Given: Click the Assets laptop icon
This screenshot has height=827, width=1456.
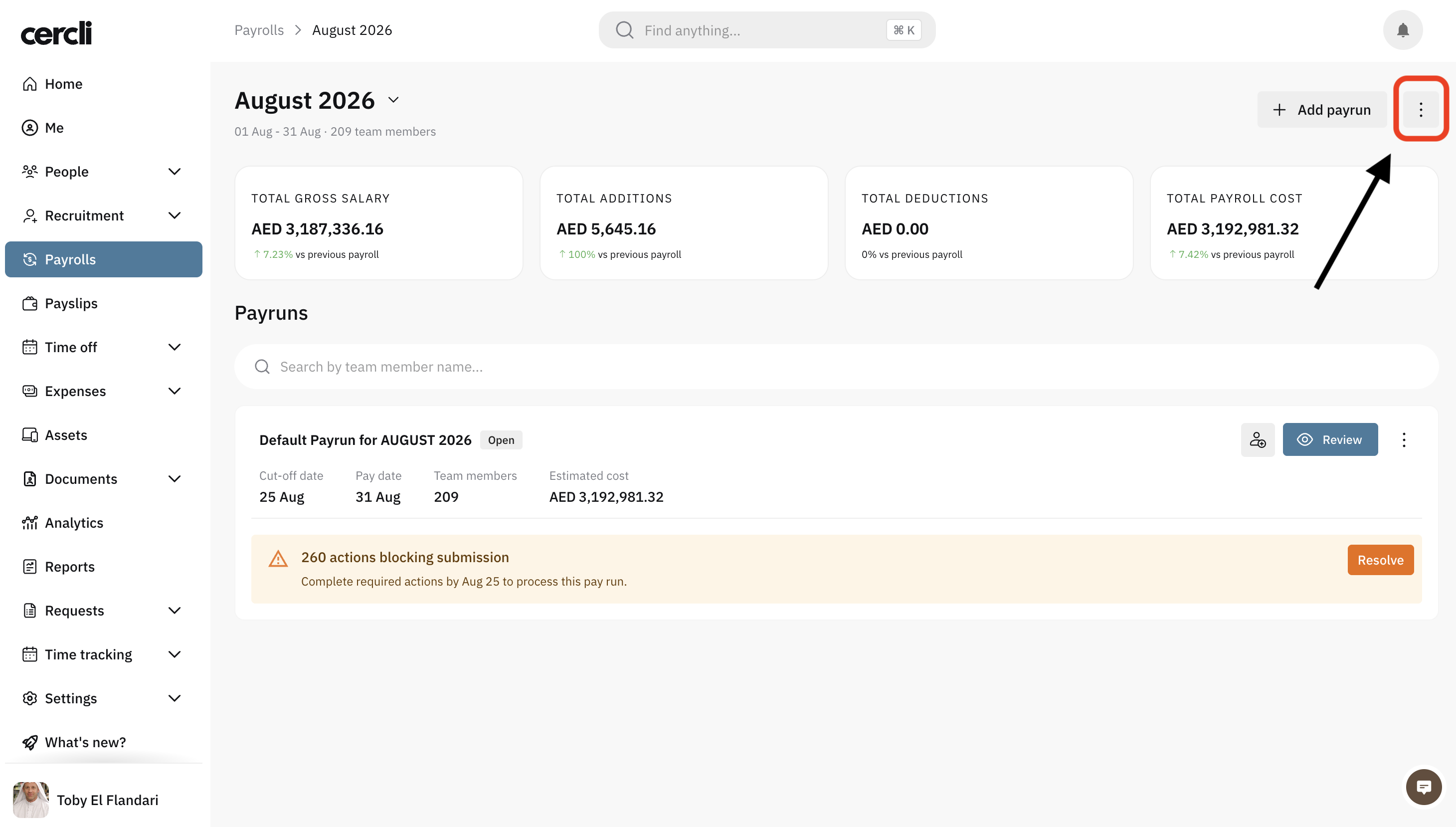Looking at the screenshot, I should click(x=30, y=435).
